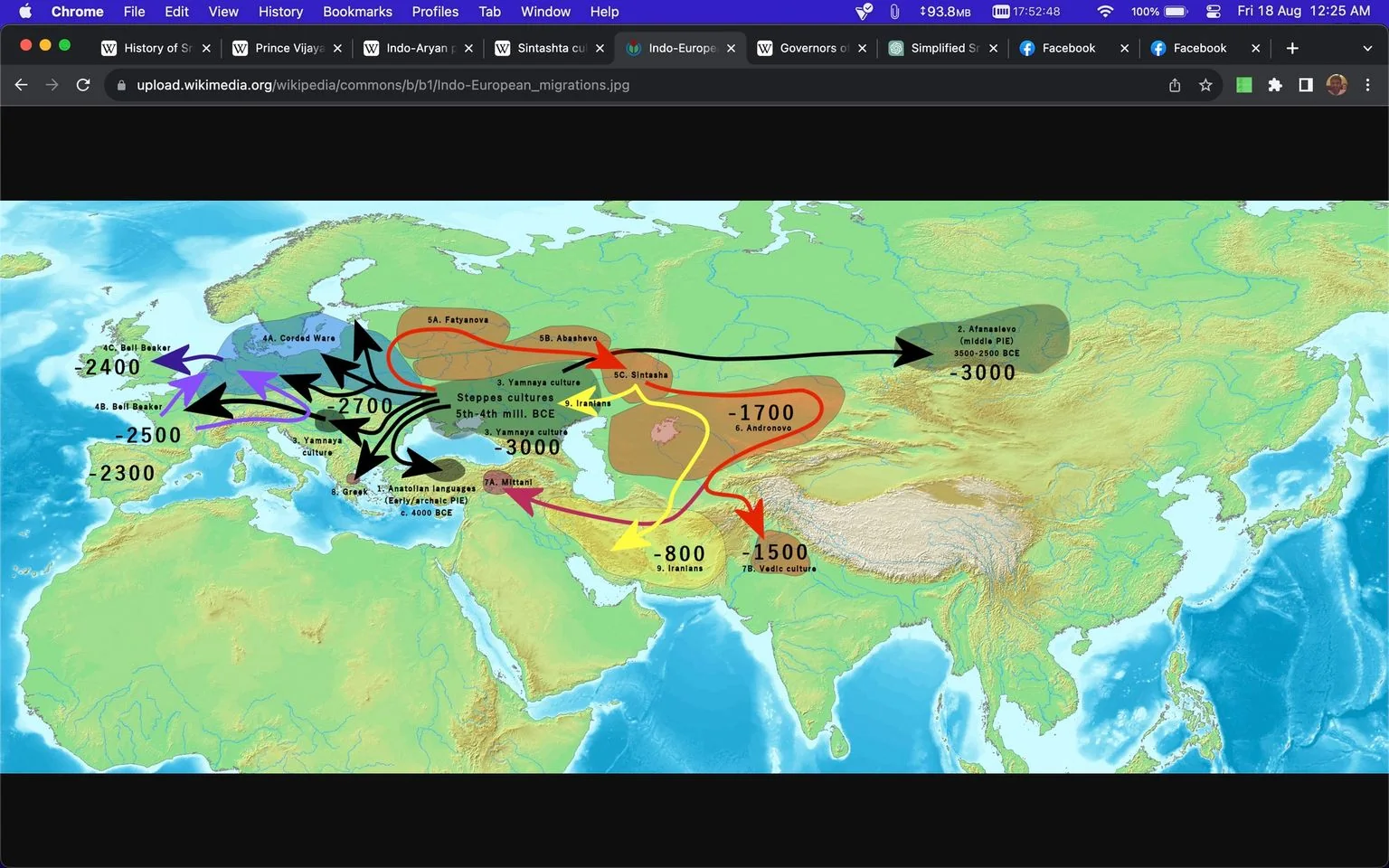Reload the page with the refresh icon
Screen dimensions: 1389x868
click(83, 85)
